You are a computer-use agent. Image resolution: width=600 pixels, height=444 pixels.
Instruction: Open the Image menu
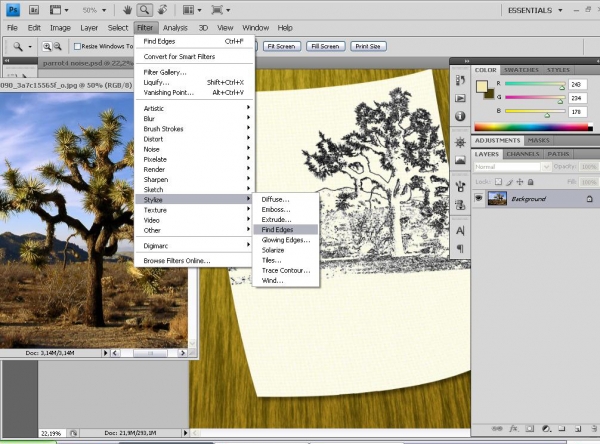(60, 28)
